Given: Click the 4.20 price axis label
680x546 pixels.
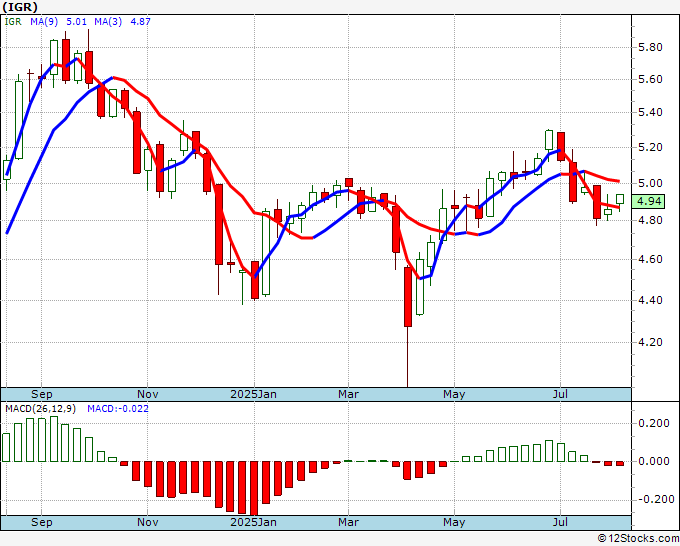Looking at the screenshot, I should click(651, 342).
